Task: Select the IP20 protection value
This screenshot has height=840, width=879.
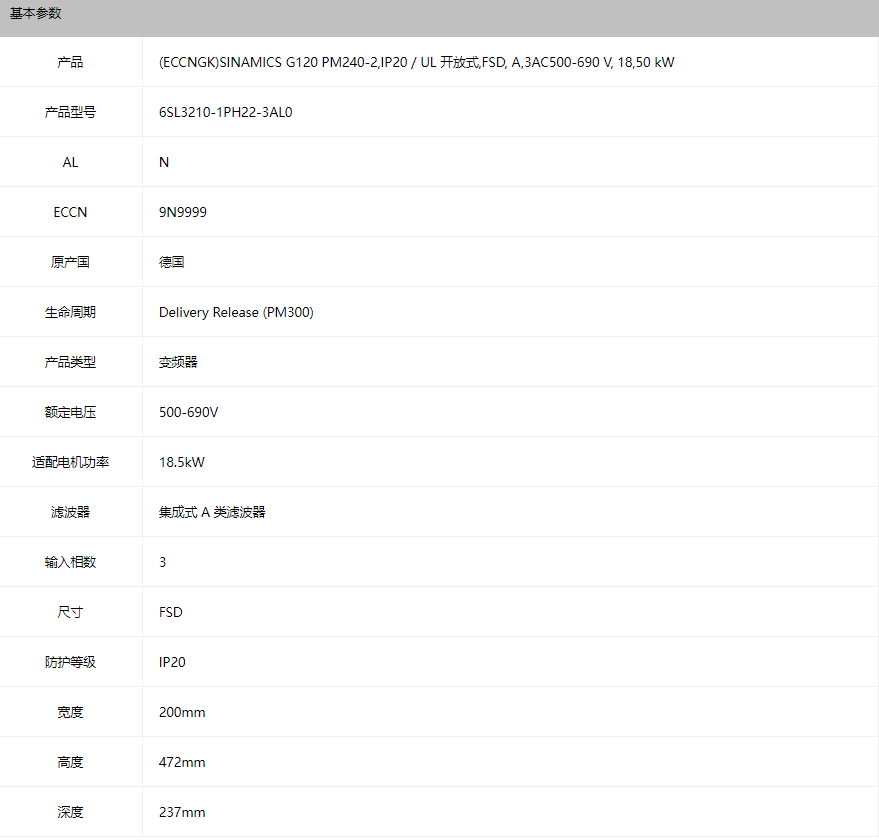Action: (x=172, y=662)
